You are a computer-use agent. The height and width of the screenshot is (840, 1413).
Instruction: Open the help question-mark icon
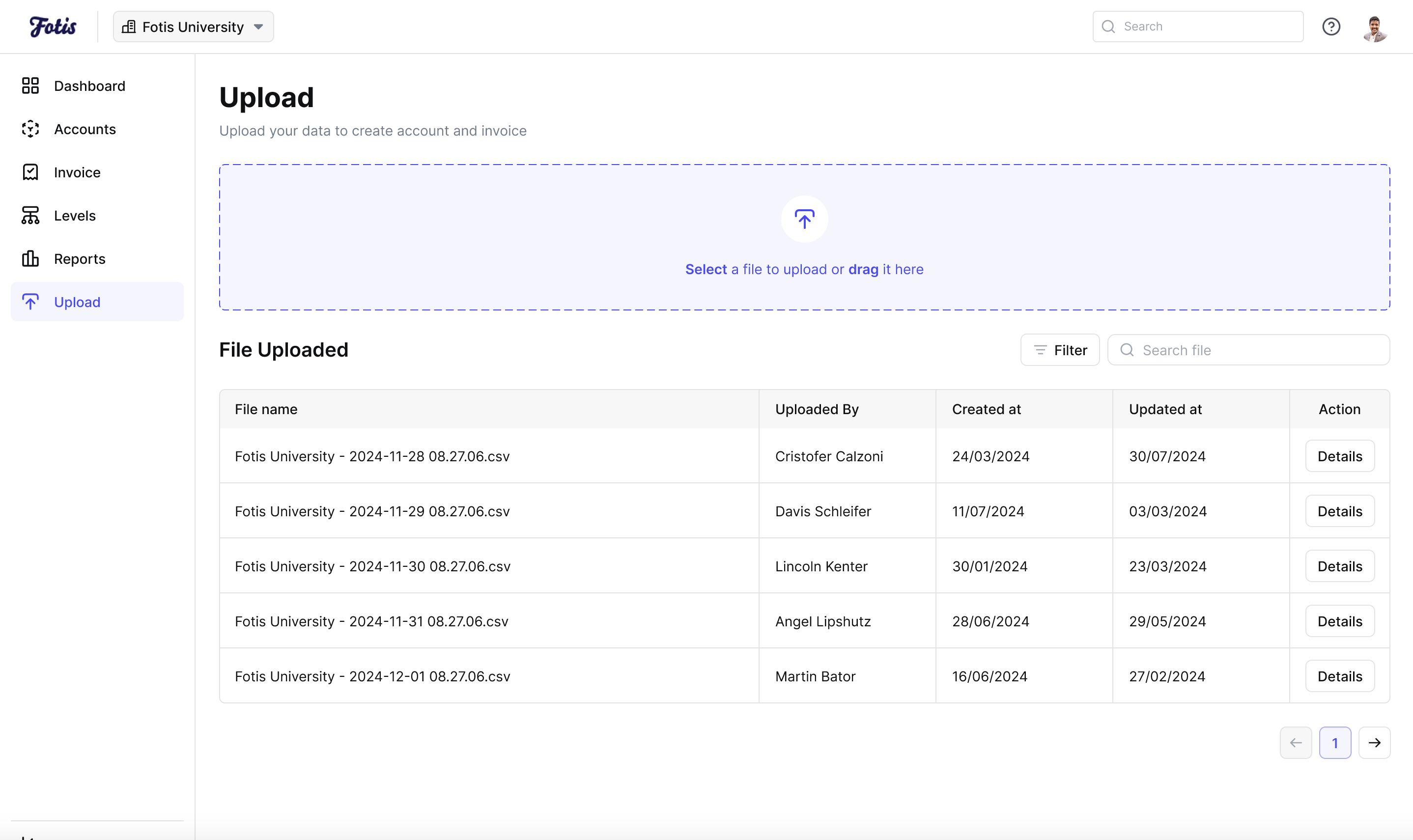(1331, 26)
